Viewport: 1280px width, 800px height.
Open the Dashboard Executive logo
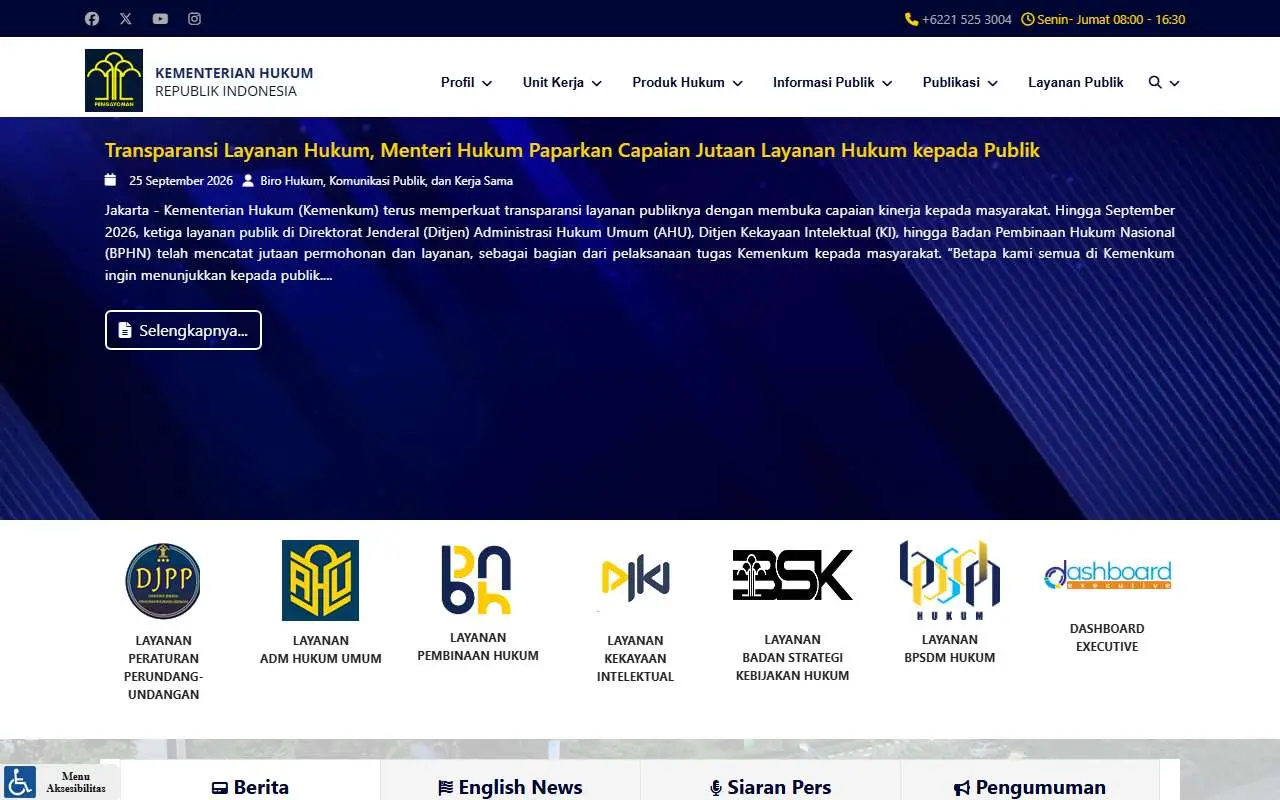pos(1107,575)
